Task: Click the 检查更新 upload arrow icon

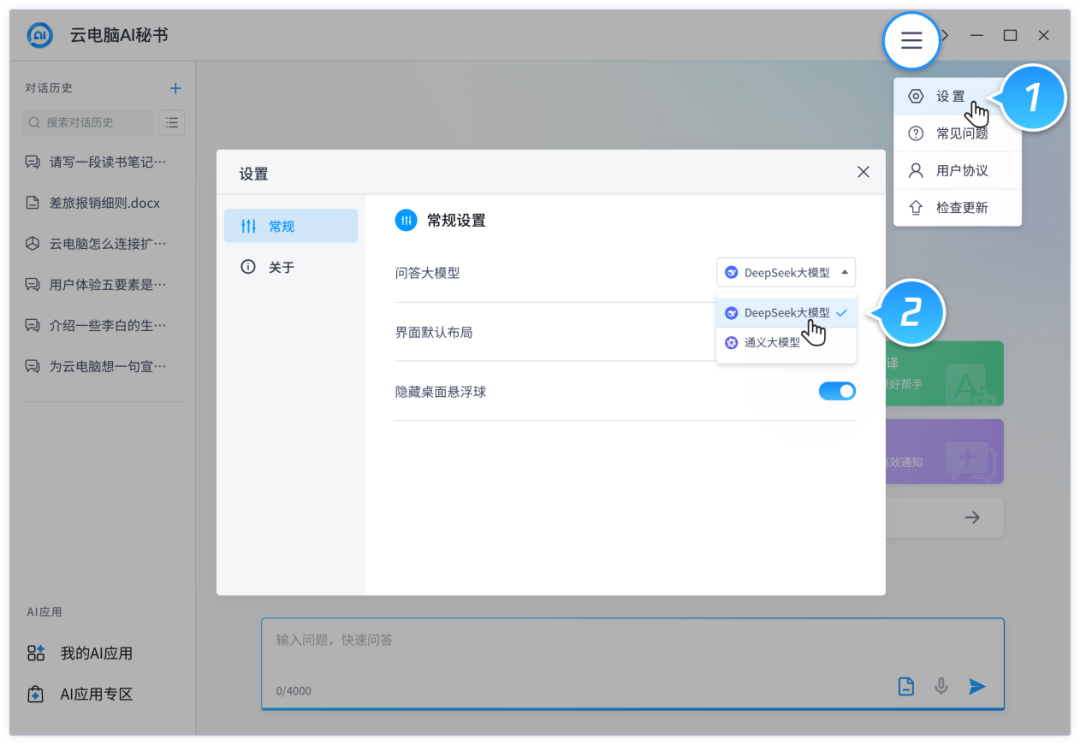Action: pos(915,207)
